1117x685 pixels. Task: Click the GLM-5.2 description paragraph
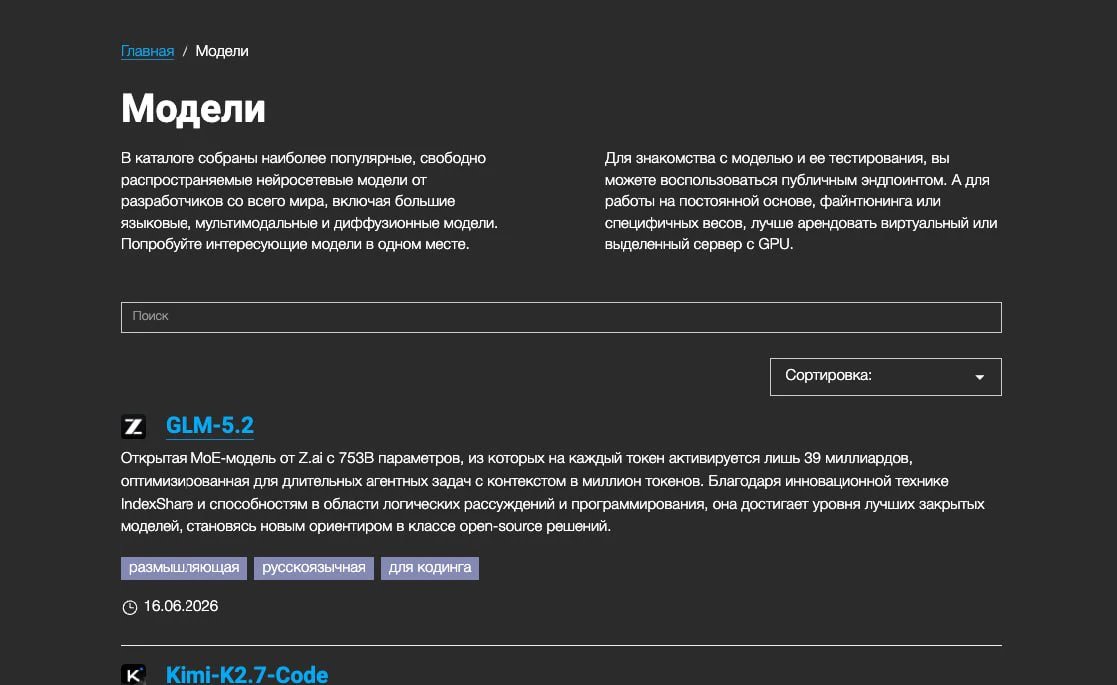(553, 492)
